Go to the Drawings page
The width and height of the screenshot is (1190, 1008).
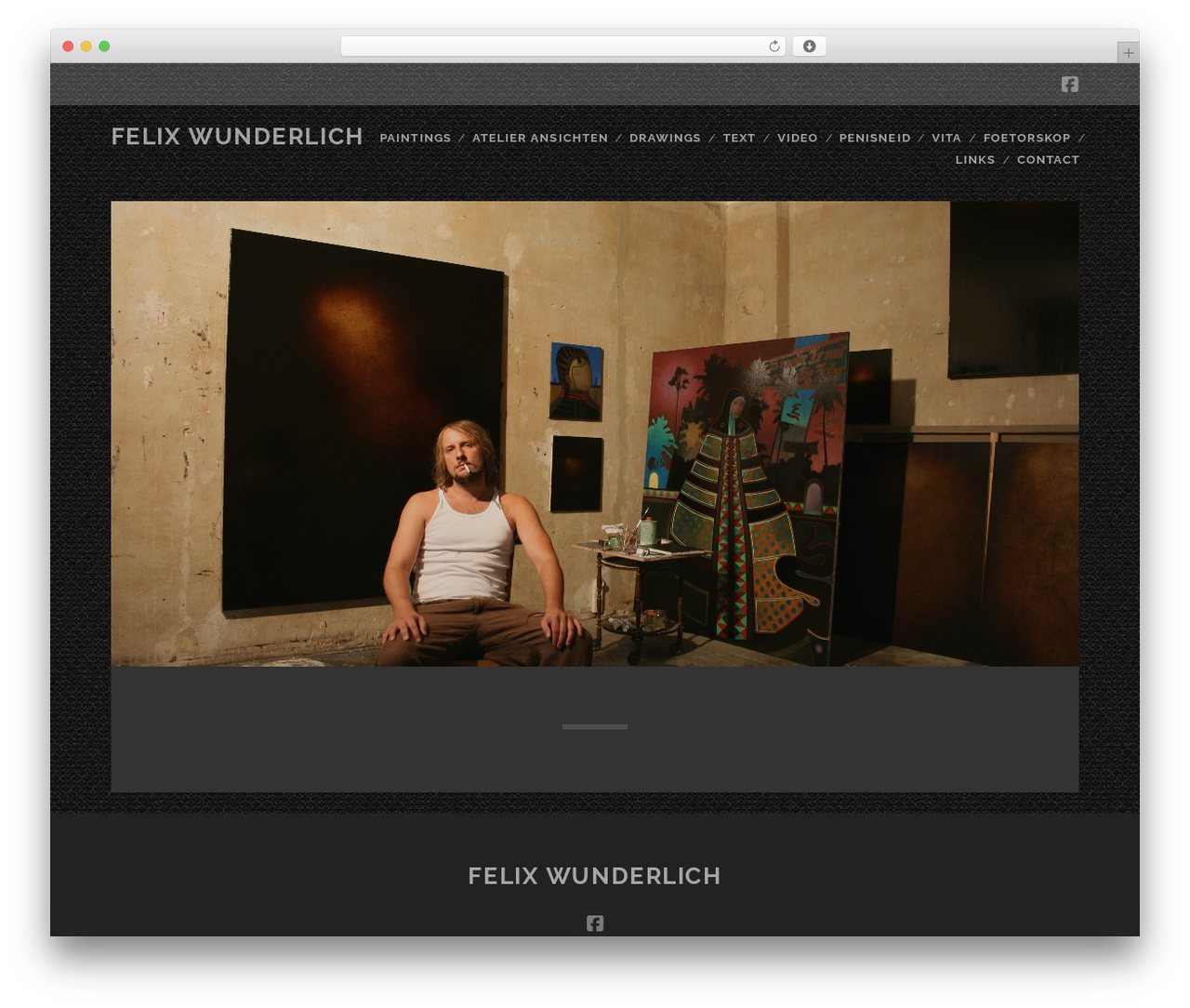pos(665,138)
